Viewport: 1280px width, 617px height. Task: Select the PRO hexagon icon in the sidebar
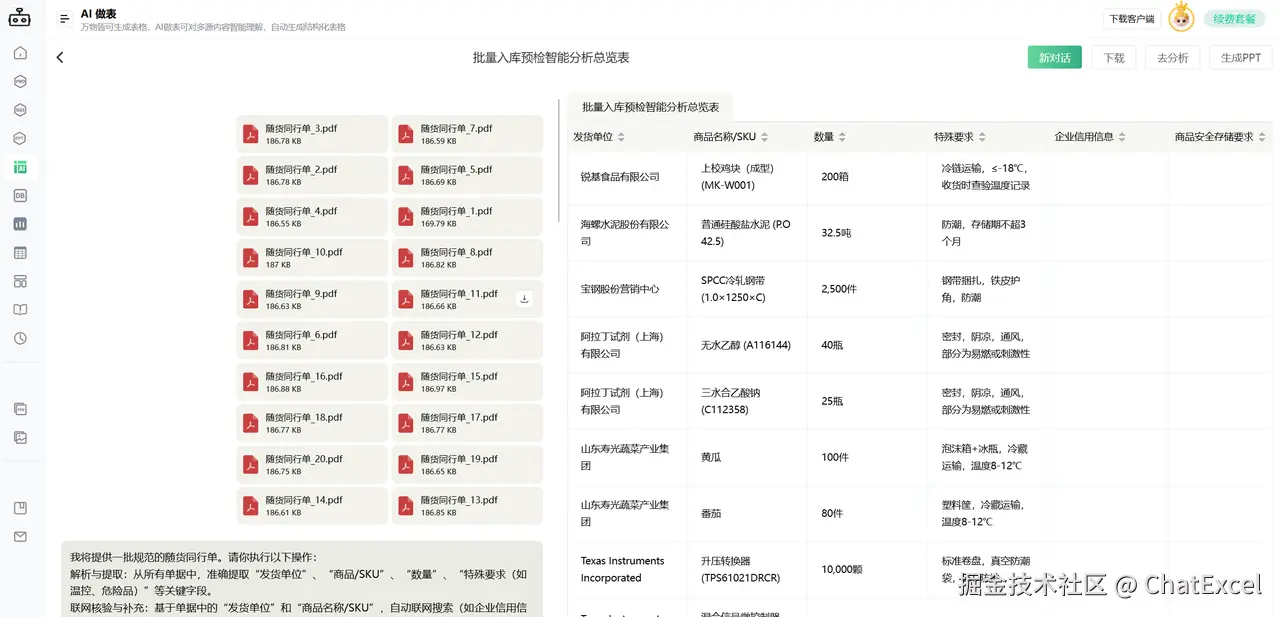tap(20, 81)
